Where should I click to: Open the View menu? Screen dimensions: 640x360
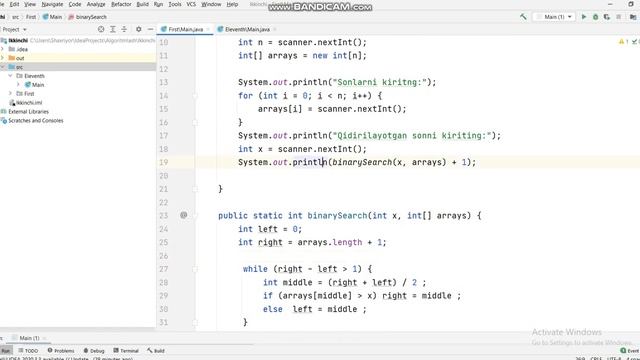pos(30,4)
